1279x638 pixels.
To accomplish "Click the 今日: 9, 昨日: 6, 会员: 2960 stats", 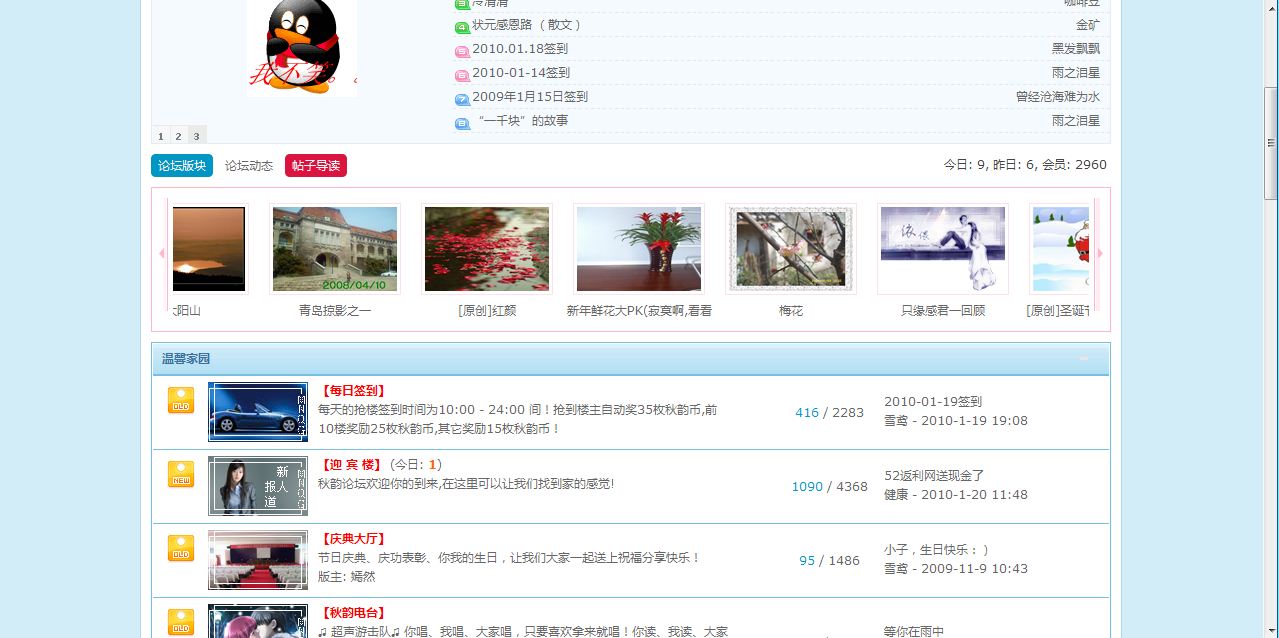I will pos(1025,165).
